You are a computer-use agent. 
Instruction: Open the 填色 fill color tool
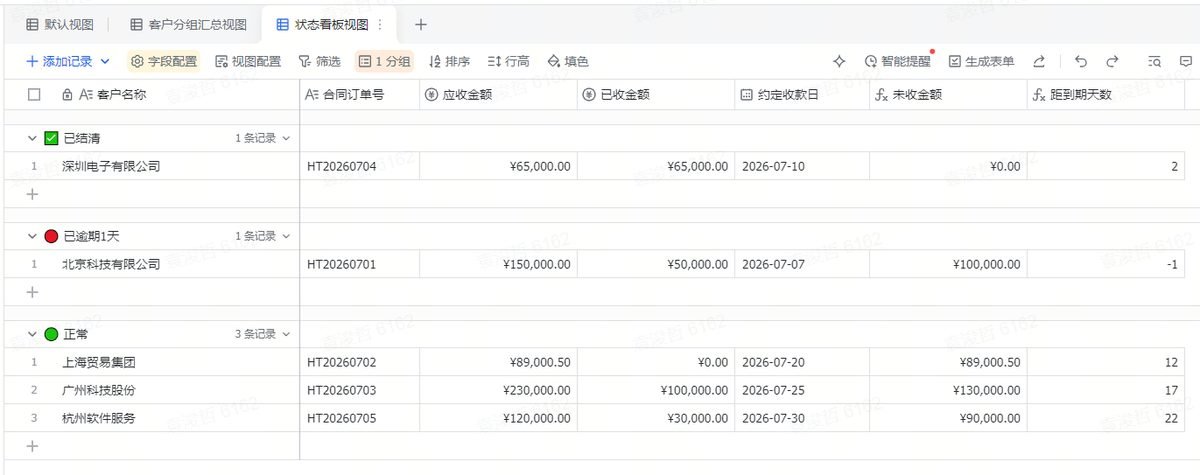(568, 62)
